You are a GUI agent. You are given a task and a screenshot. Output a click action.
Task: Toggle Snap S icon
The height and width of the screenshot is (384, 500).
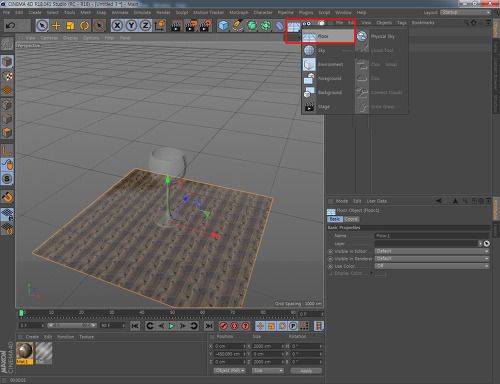pos(7,179)
